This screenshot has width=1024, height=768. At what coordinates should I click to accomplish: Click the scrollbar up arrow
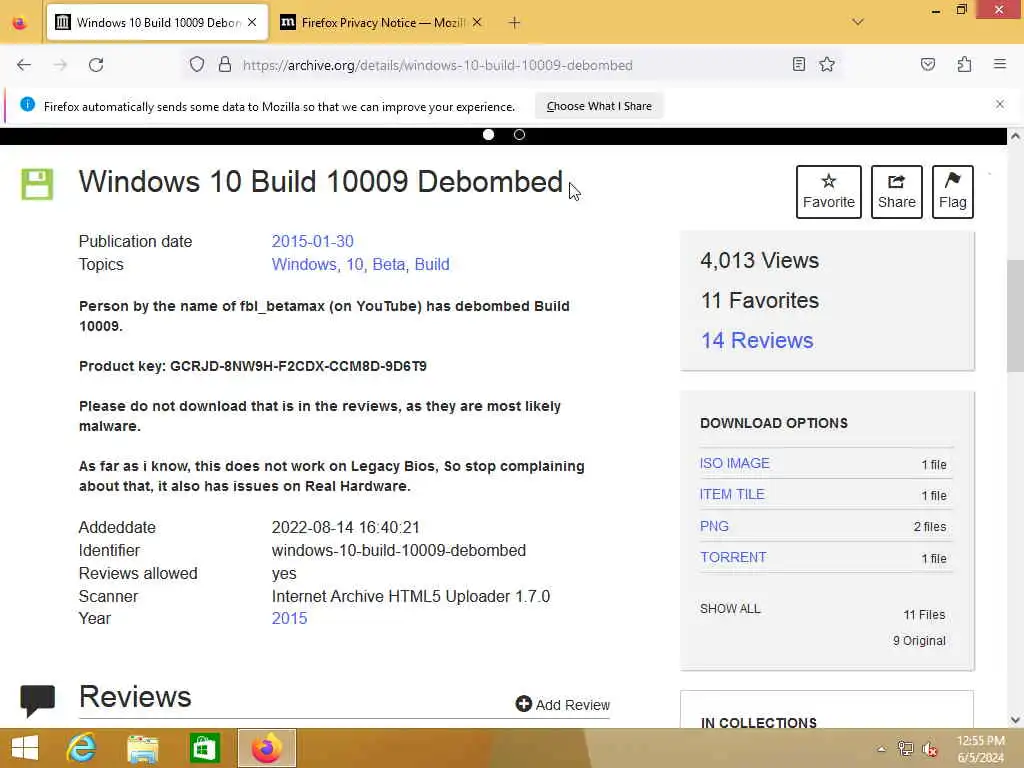1015,136
